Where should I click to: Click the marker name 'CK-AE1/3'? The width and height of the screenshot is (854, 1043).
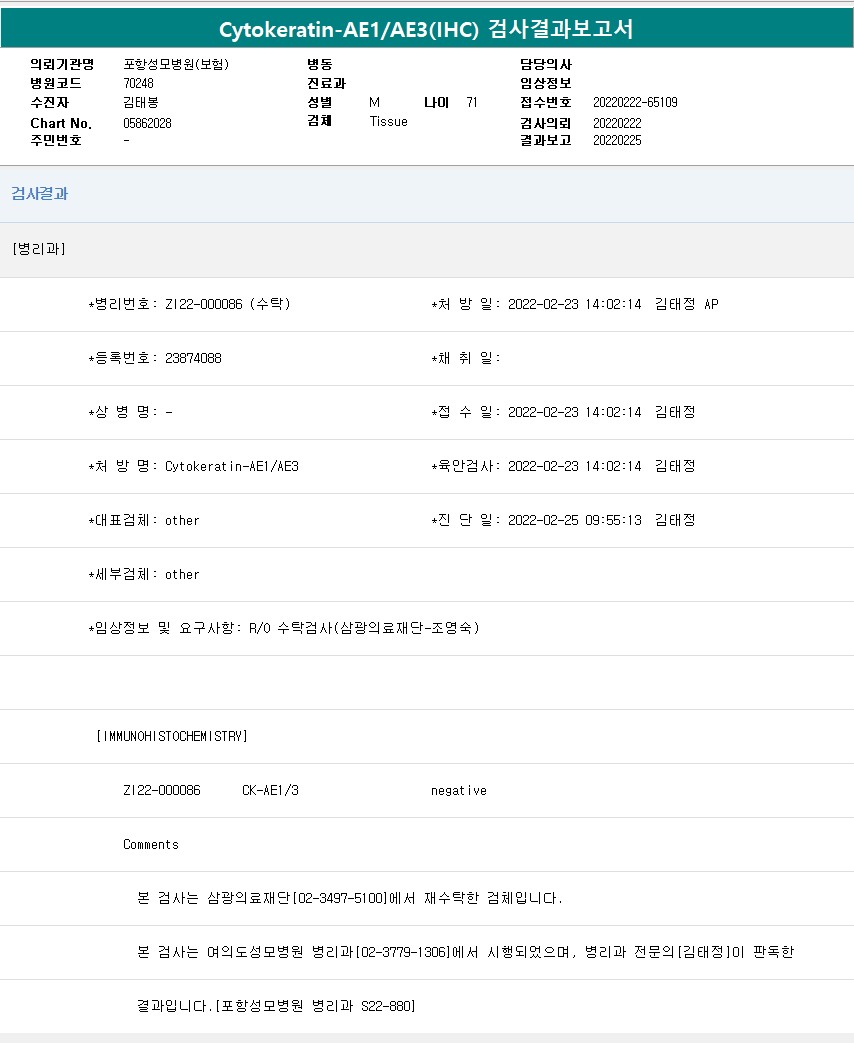click(x=270, y=790)
